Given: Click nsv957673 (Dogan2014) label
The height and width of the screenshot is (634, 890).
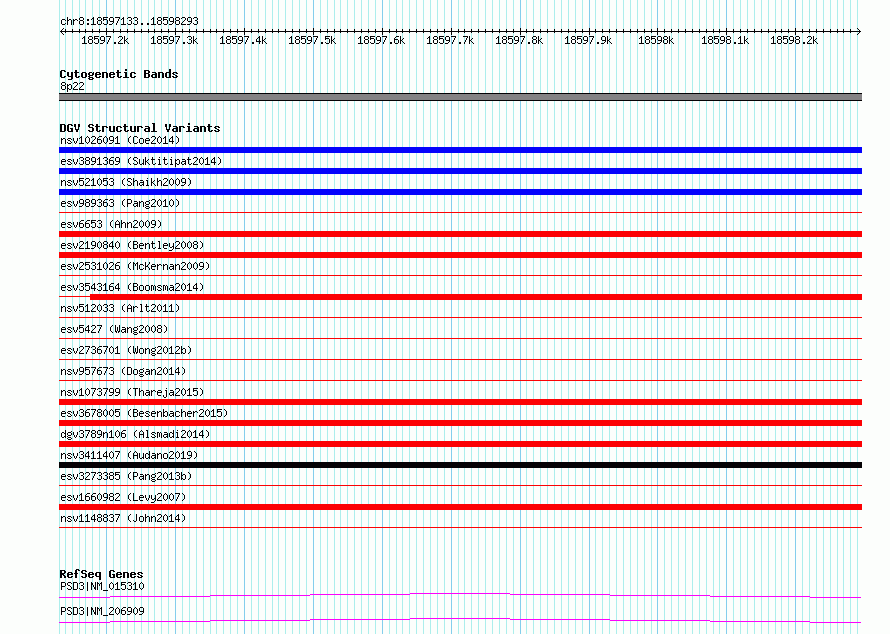Looking at the screenshot, I should click(x=123, y=371).
